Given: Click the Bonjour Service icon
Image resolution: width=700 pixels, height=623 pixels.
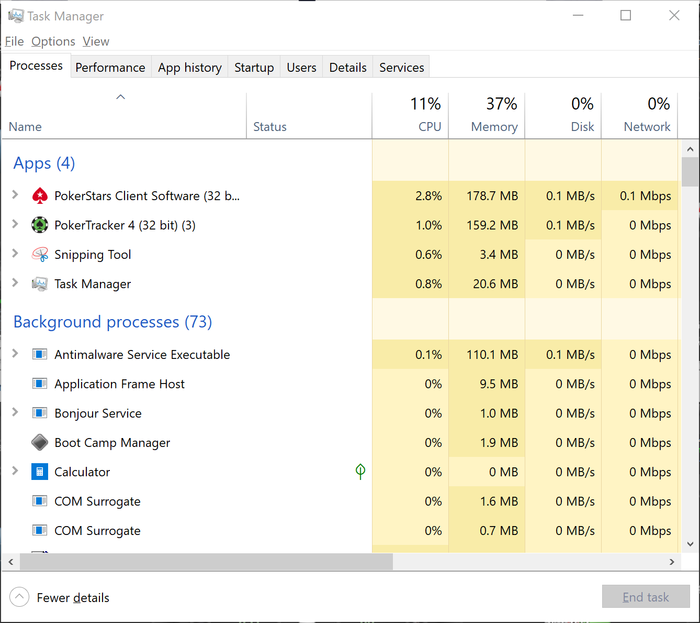Looking at the screenshot, I should point(40,414).
